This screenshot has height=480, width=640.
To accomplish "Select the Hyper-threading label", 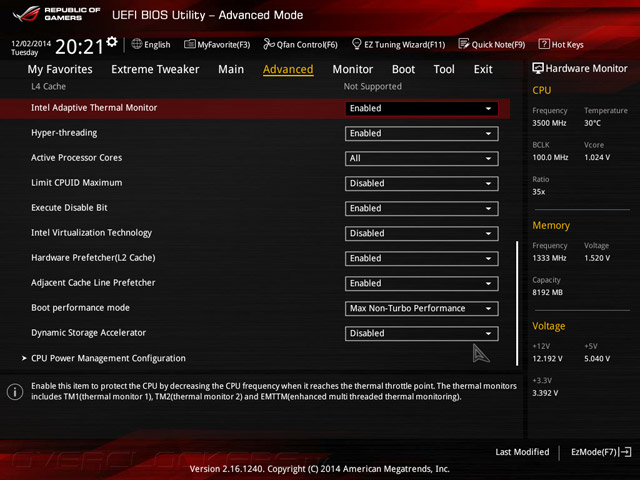I will [64, 133].
